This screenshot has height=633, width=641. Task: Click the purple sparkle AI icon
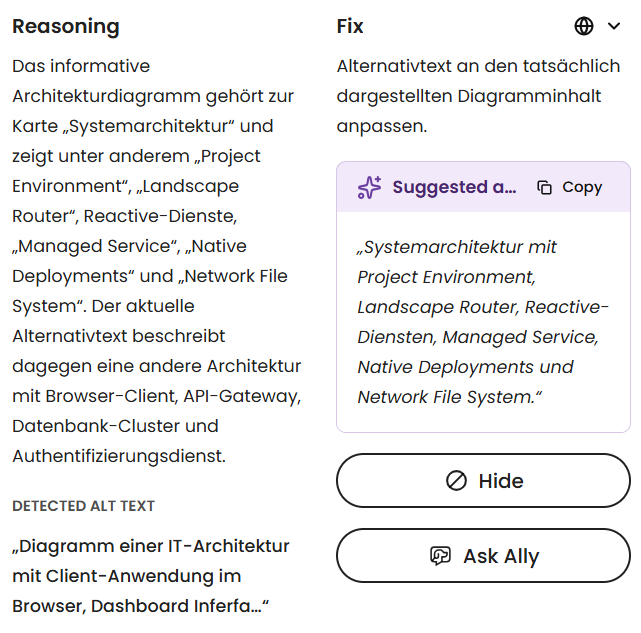point(369,187)
